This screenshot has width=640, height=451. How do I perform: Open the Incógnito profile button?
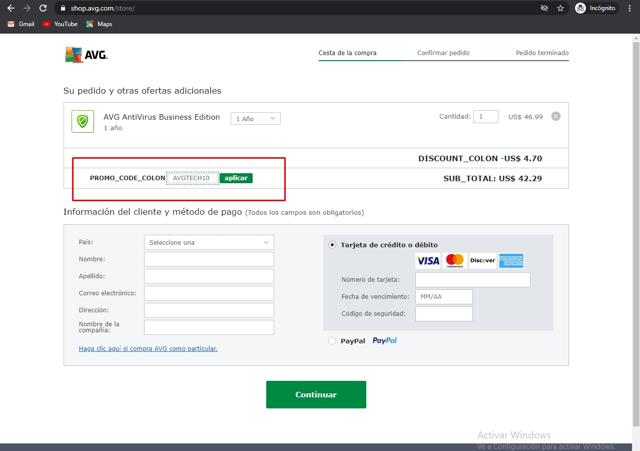pos(595,8)
